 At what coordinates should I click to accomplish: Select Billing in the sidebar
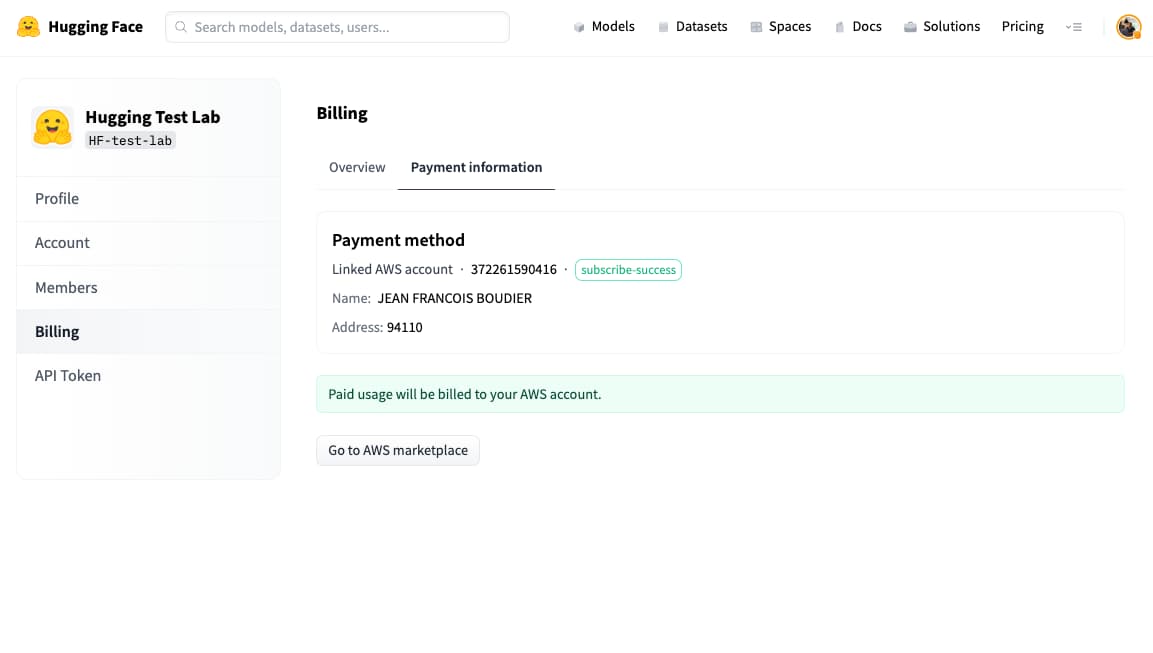(57, 332)
